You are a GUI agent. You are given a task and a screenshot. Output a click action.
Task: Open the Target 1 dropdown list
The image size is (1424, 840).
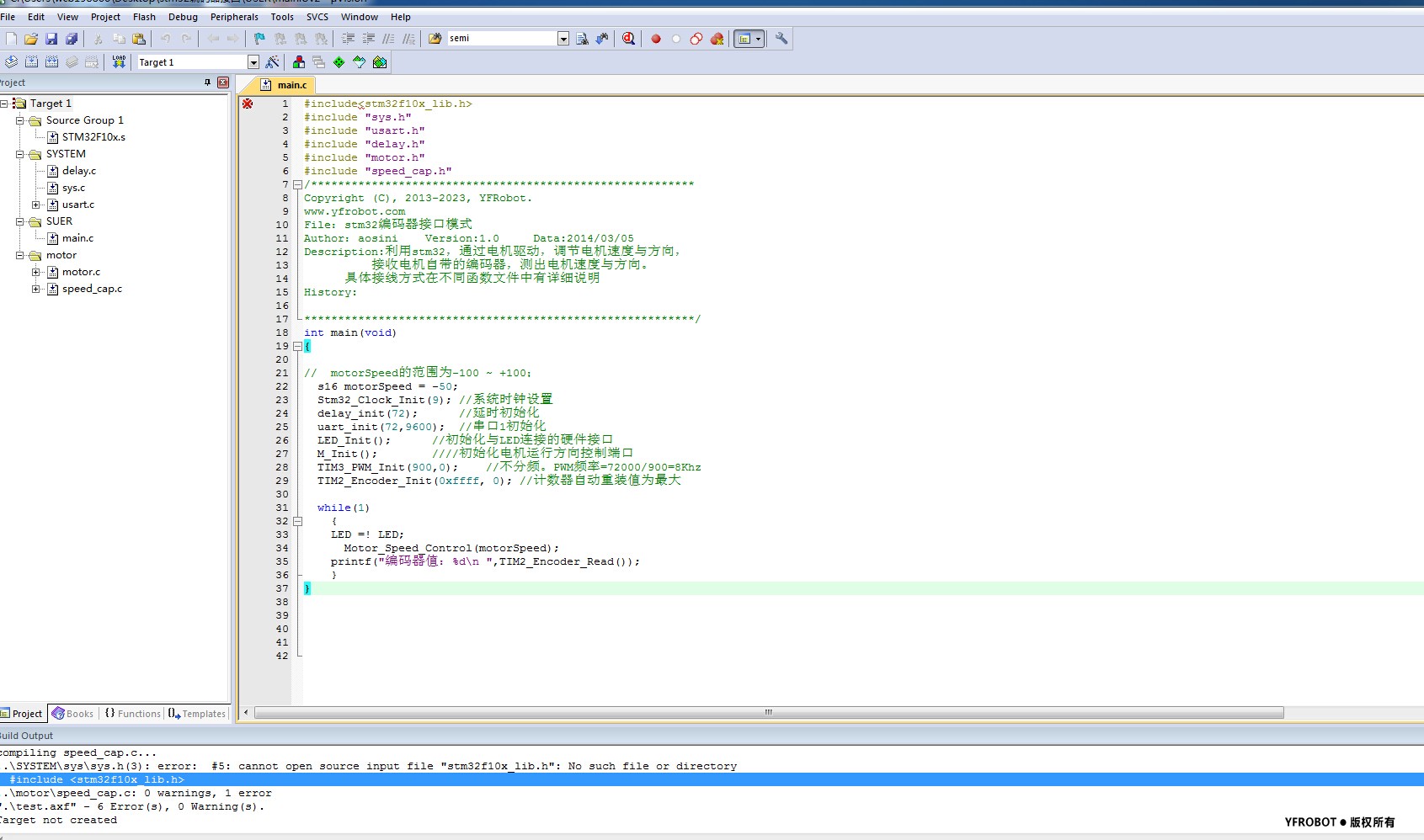tap(253, 62)
